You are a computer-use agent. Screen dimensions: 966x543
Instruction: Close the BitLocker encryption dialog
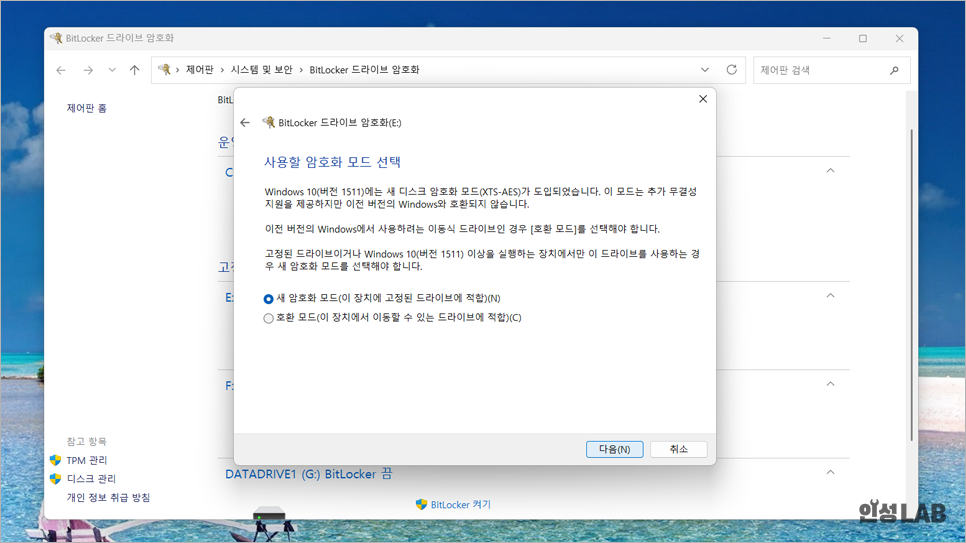702,99
